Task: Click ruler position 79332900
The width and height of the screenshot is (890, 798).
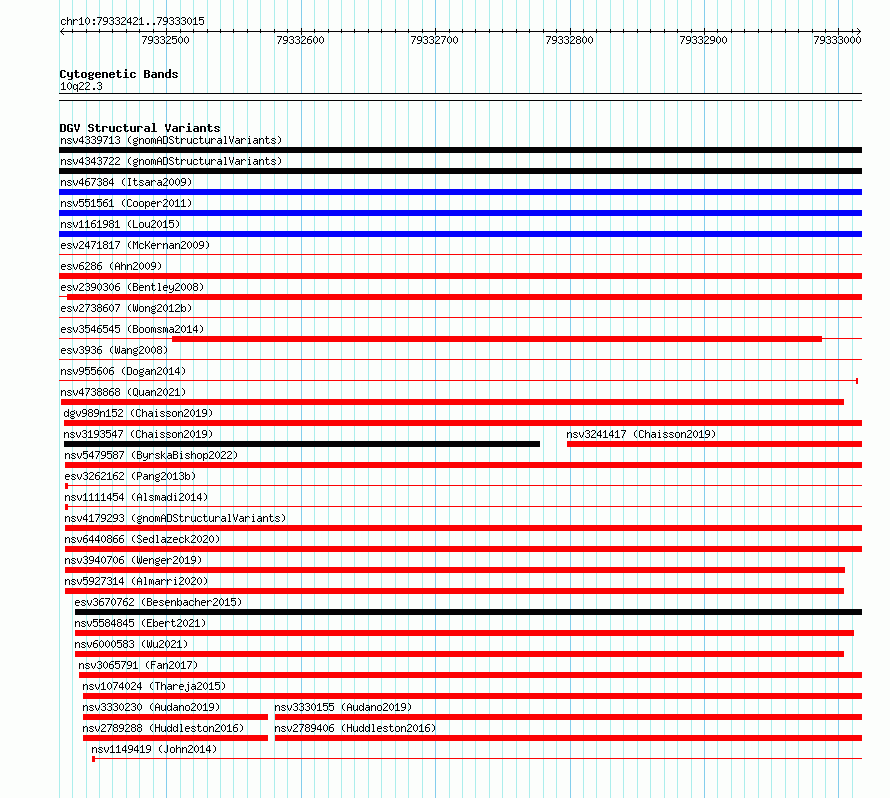Action: click(703, 40)
